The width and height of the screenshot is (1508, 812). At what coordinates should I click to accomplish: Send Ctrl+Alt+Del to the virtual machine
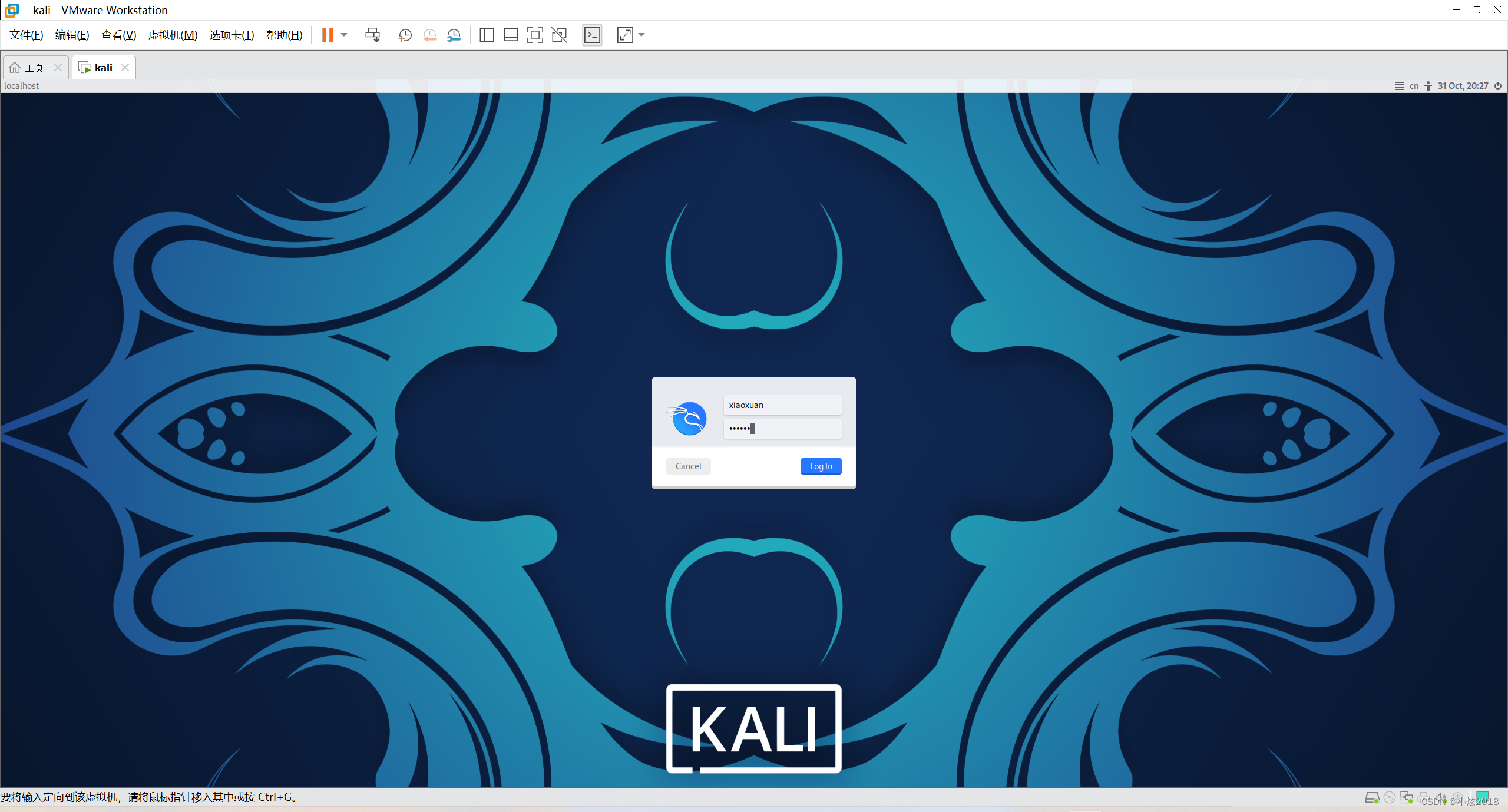click(x=372, y=35)
